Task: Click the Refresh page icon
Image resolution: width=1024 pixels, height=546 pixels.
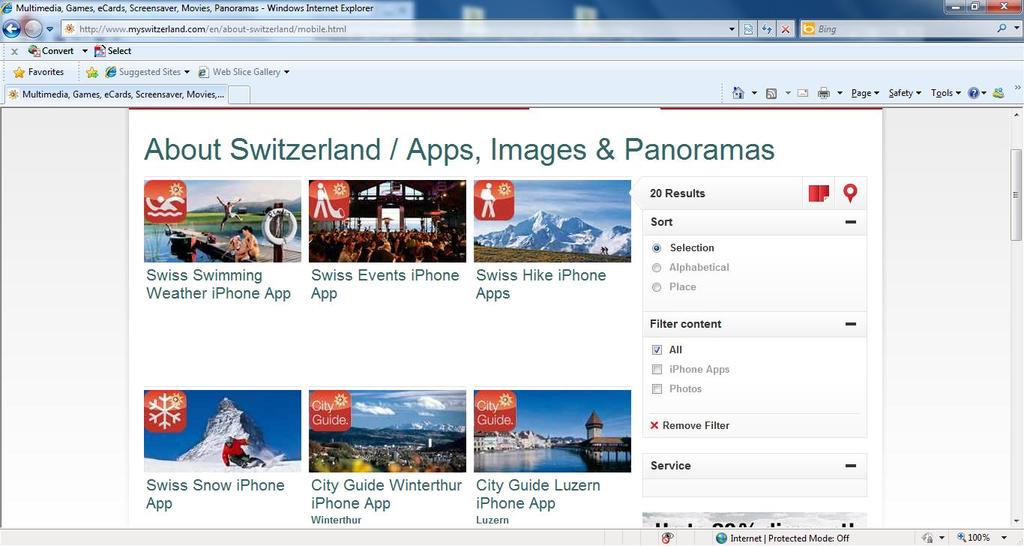Action: point(767,29)
